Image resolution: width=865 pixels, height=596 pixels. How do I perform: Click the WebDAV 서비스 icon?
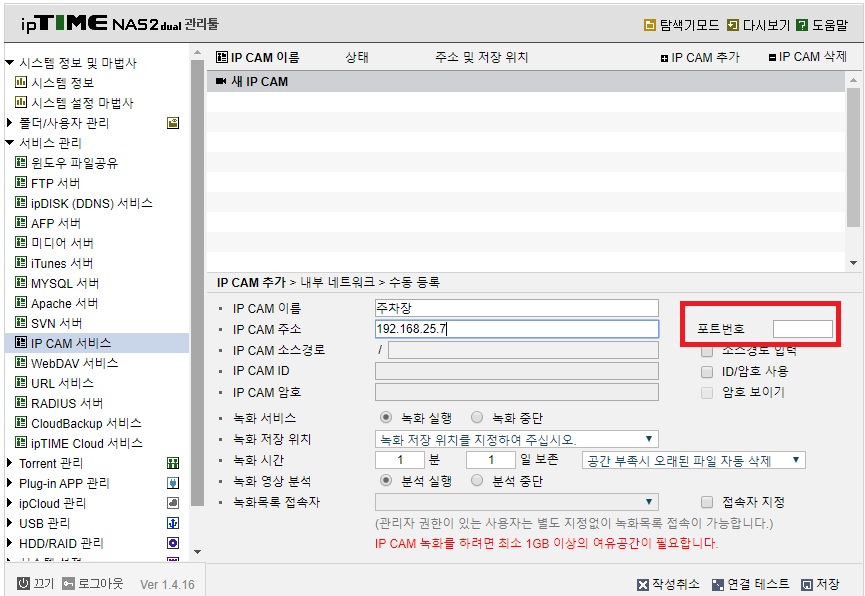click(x=21, y=363)
